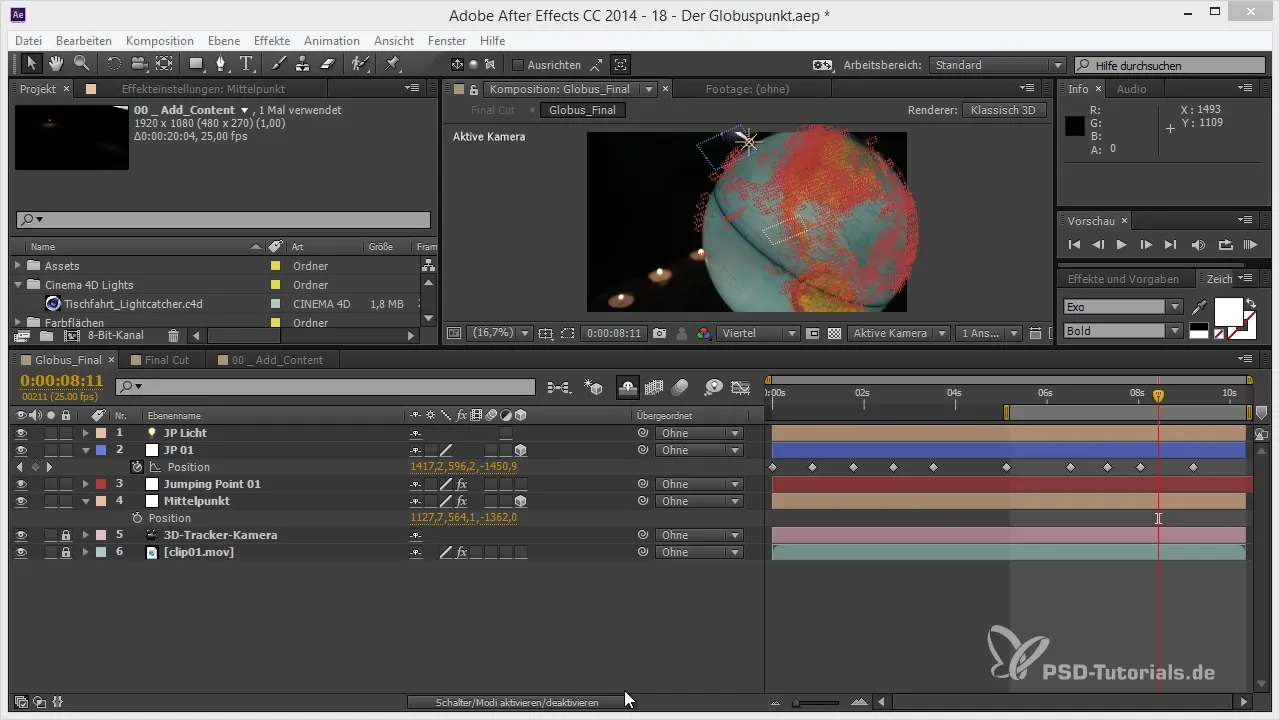1280x720 pixels.
Task: Click the region of interest icon
Action: 567,333
